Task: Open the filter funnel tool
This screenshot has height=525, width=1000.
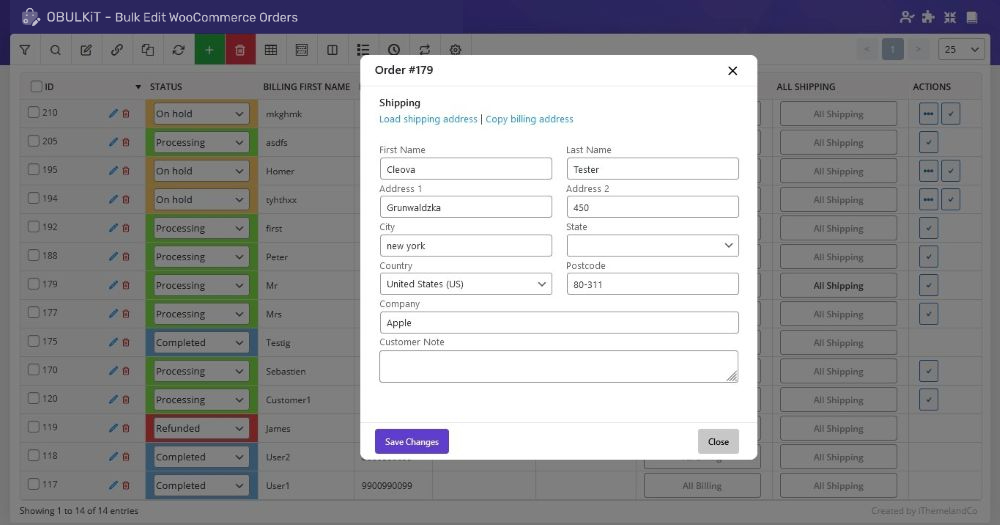Action: 25,49
